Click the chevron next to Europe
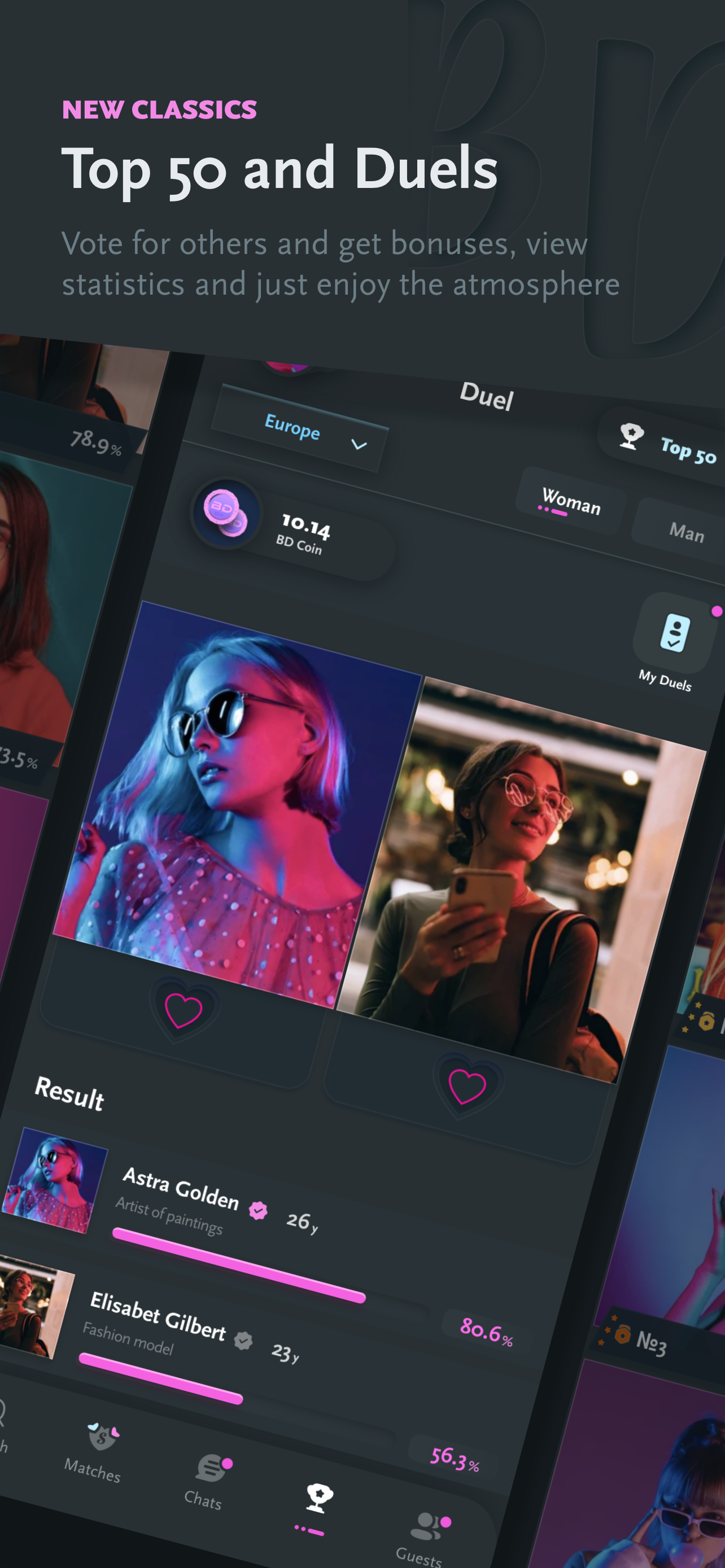This screenshot has height=1568, width=725. (359, 445)
